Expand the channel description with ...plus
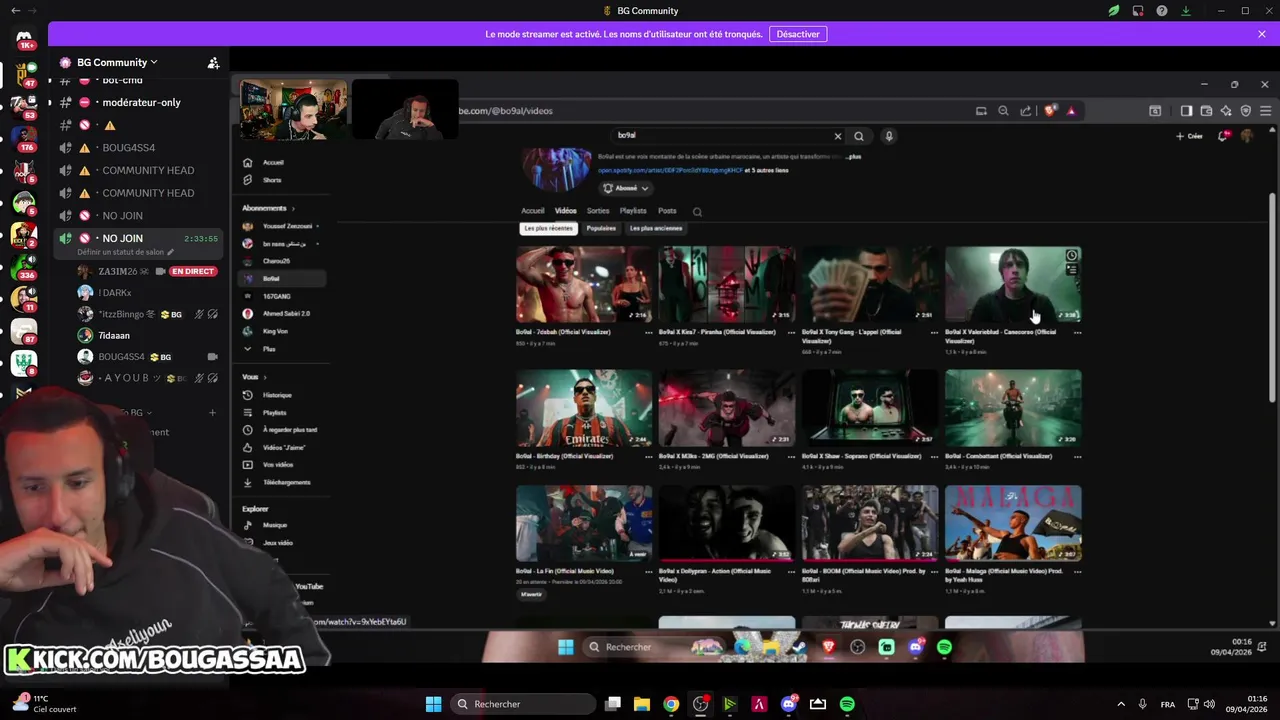 [x=853, y=157]
